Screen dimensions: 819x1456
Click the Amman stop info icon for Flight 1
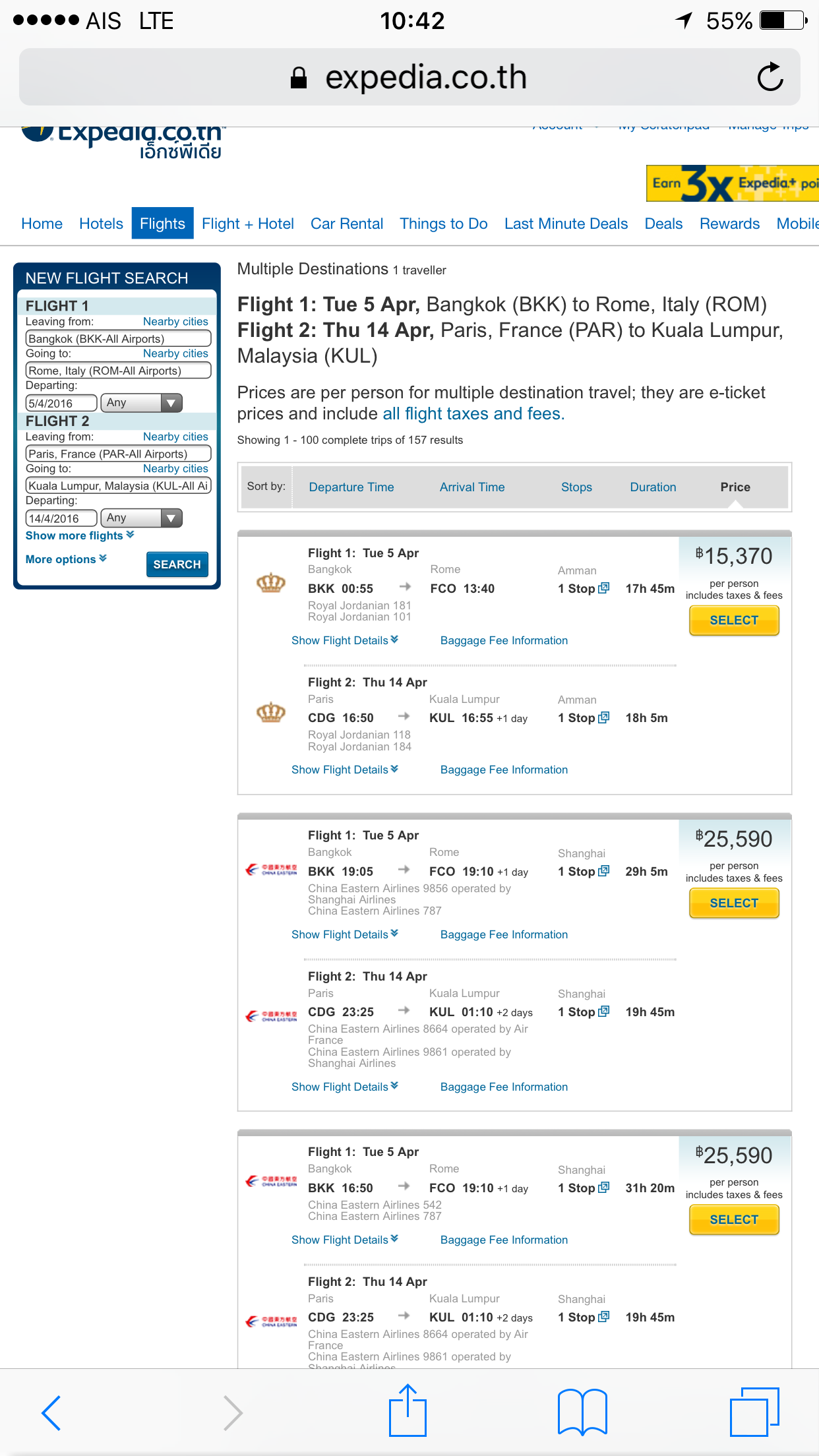click(x=603, y=588)
